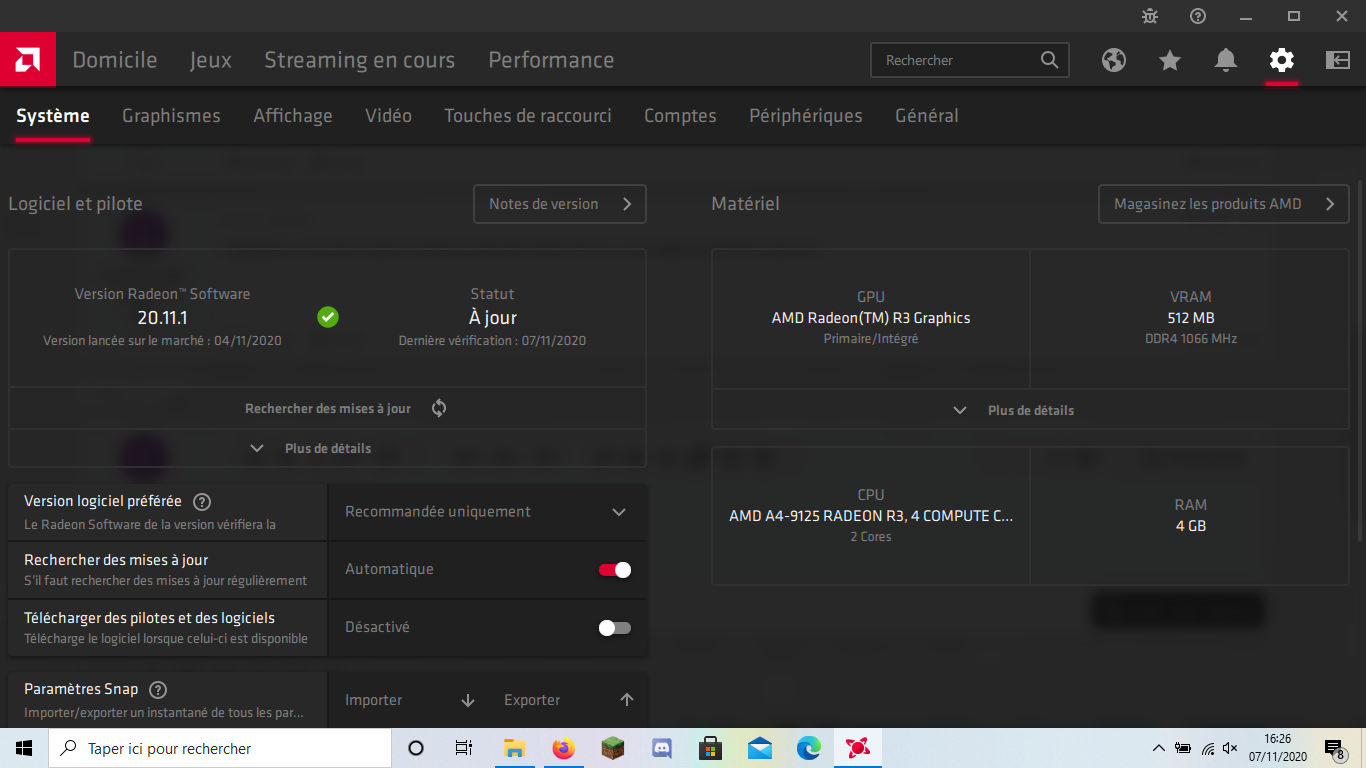Click the AMD Radeon(TM) R3 Graphics text

pos(871,318)
